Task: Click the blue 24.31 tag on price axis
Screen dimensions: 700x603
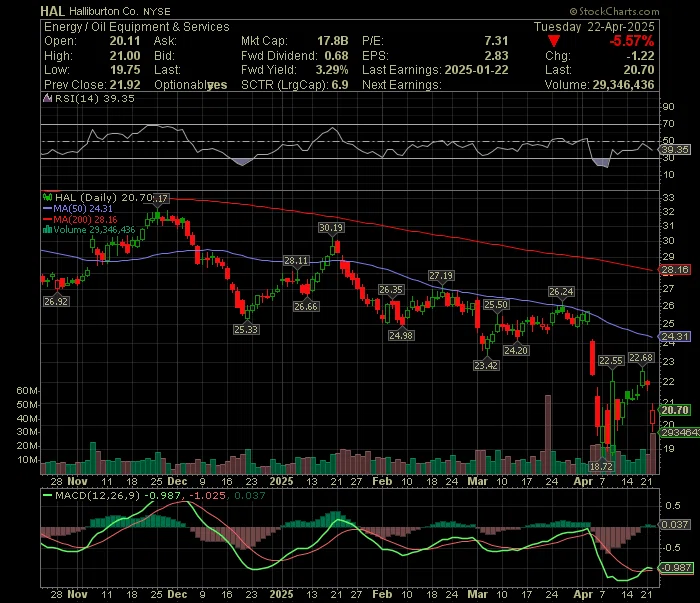Action: pyautogui.click(x=675, y=337)
